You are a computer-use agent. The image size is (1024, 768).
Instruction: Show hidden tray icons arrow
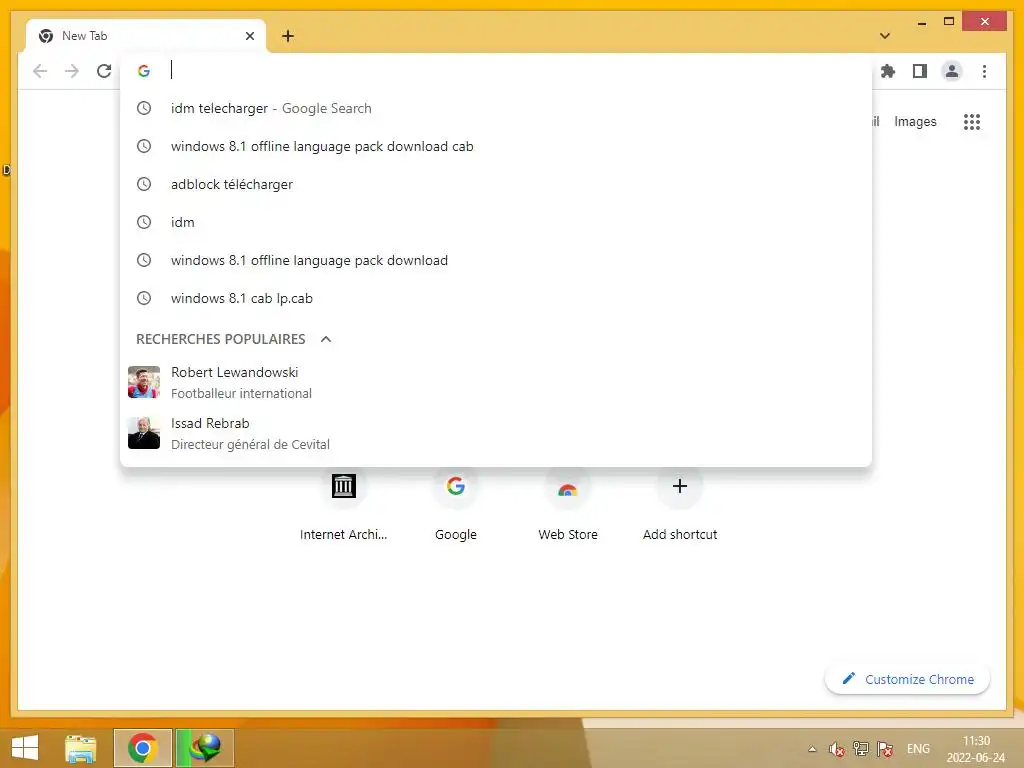[x=812, y=749]
